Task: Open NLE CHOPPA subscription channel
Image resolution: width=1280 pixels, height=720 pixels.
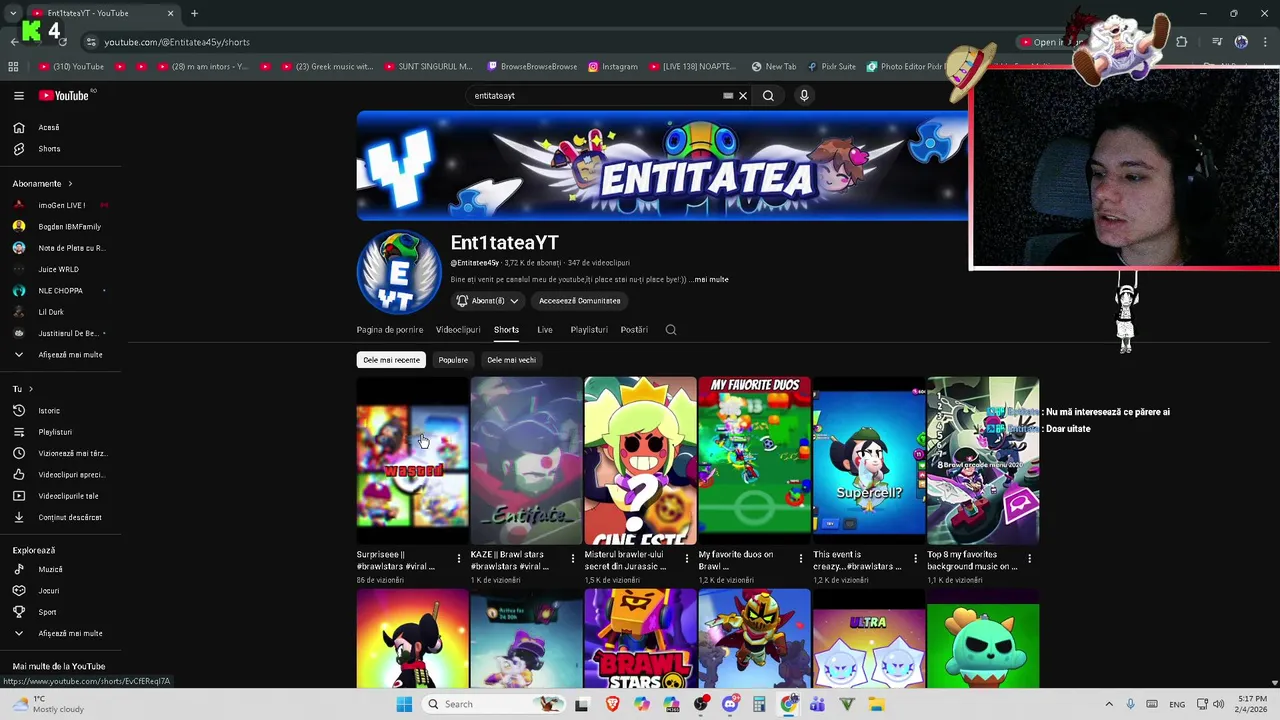Action: point(60,290)
